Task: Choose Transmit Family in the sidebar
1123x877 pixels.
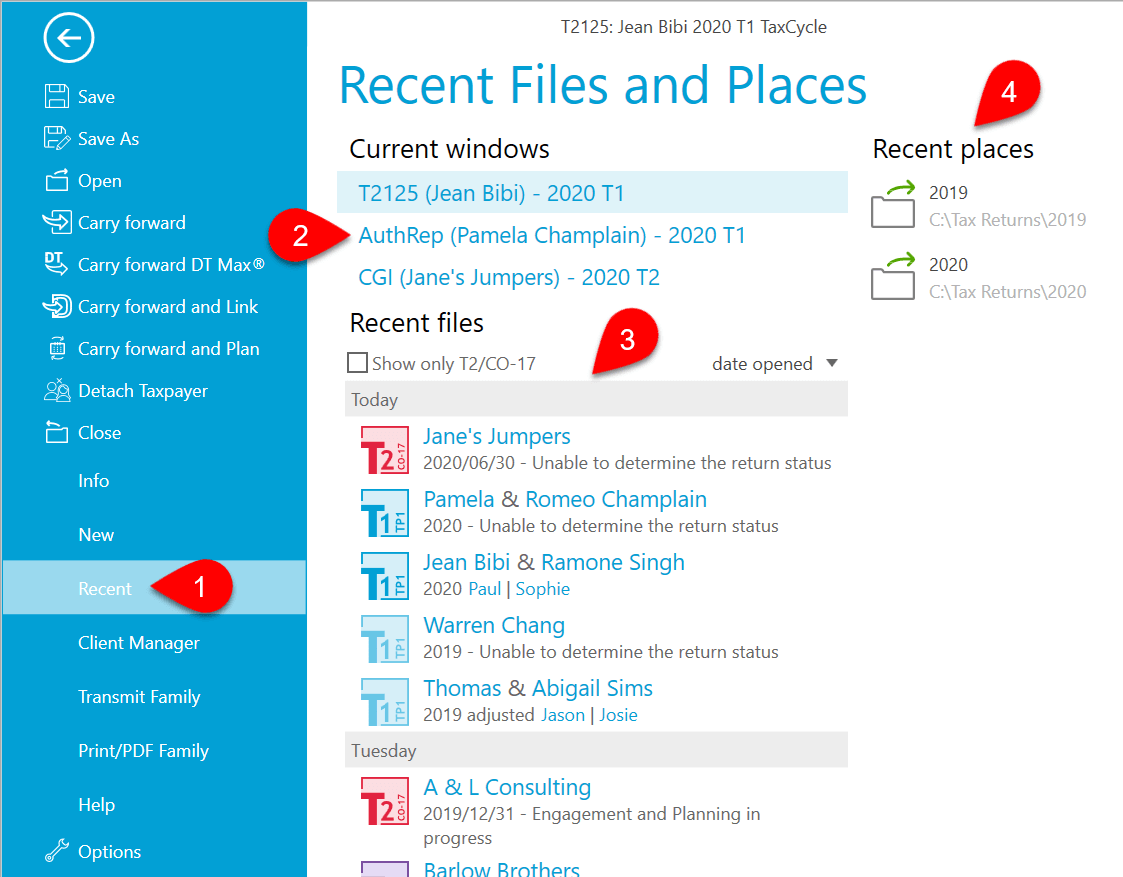Action: (x=139, y=697)
